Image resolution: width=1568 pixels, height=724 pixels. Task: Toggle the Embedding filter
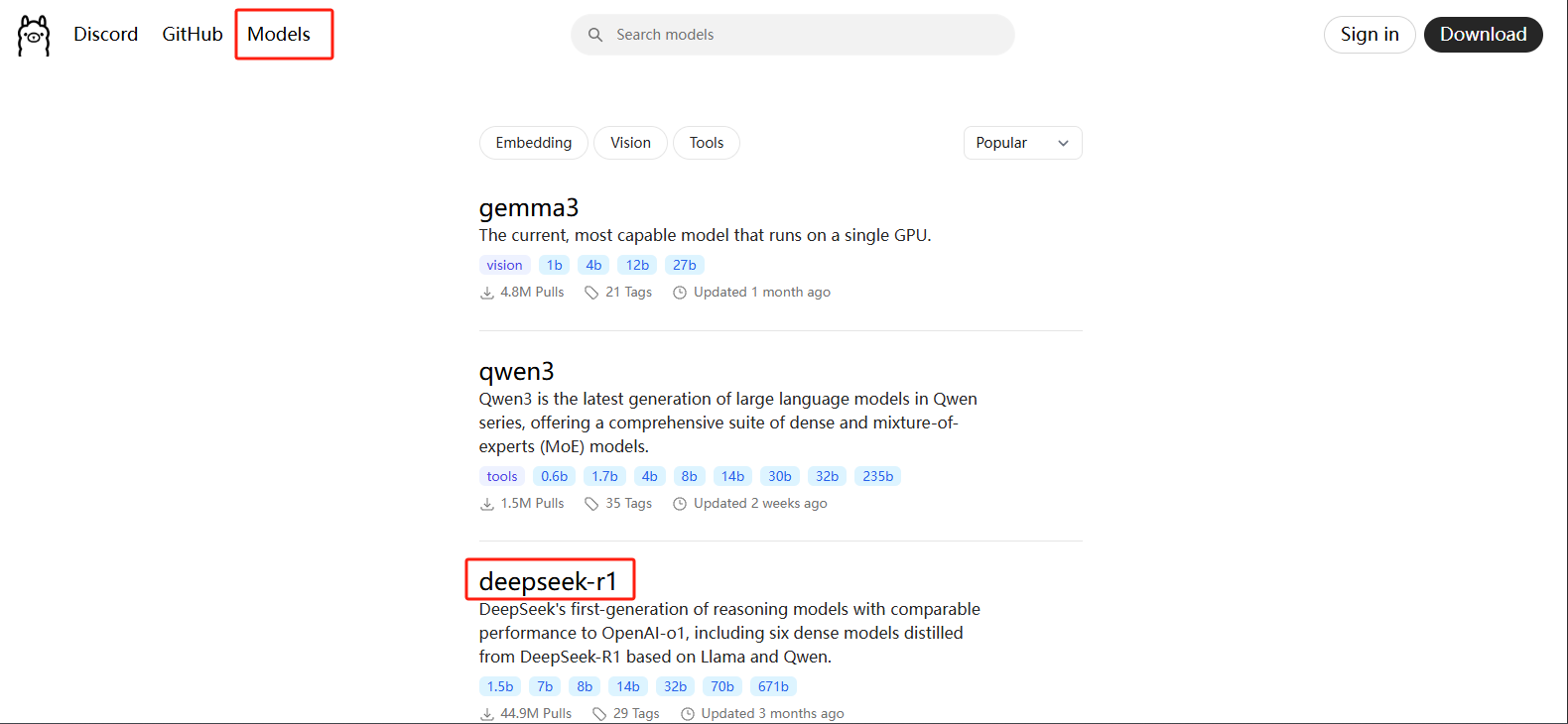pyautogui.click(x=533, y=143)
